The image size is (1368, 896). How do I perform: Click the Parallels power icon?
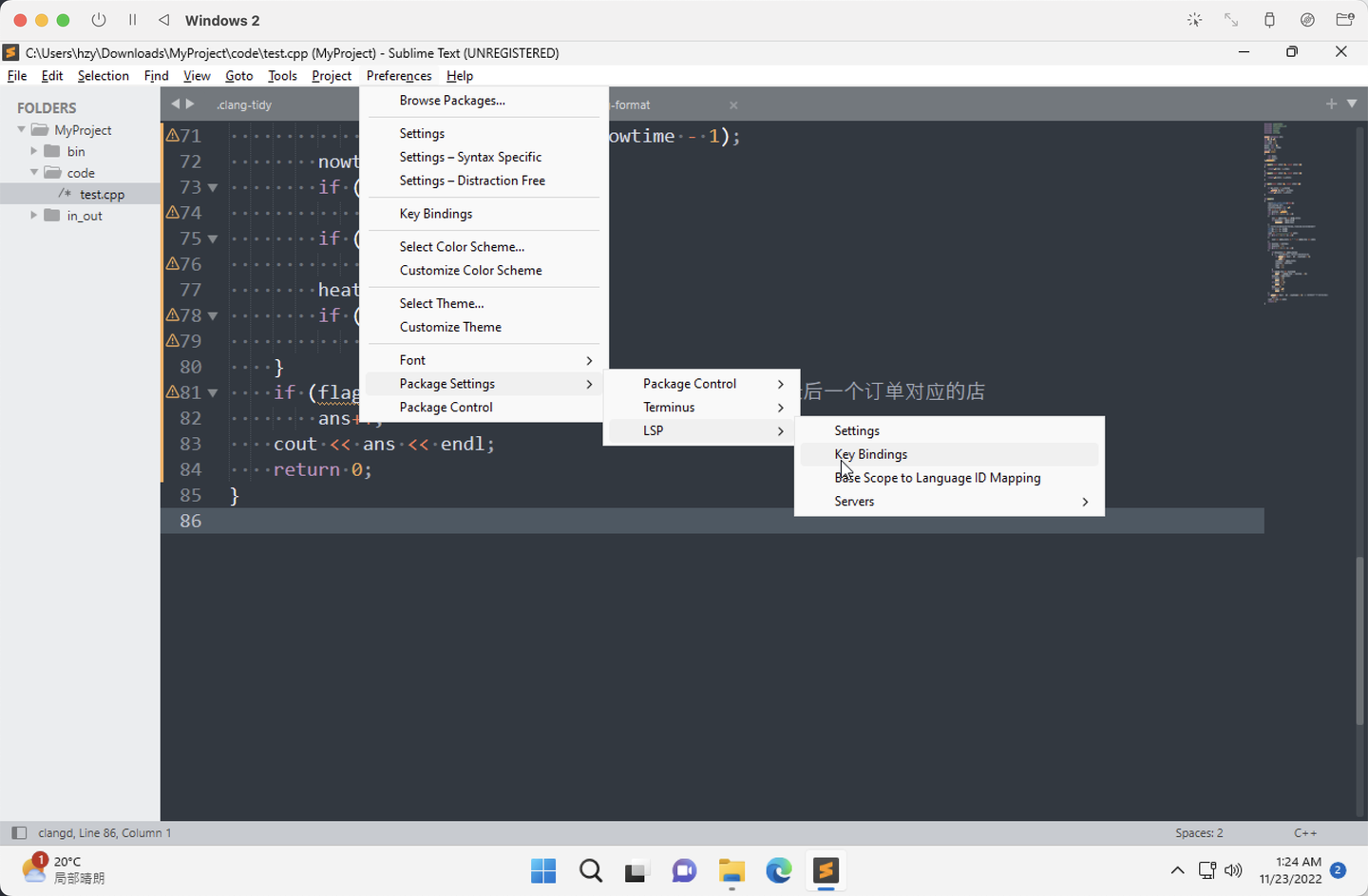click(x=99, y=20)
